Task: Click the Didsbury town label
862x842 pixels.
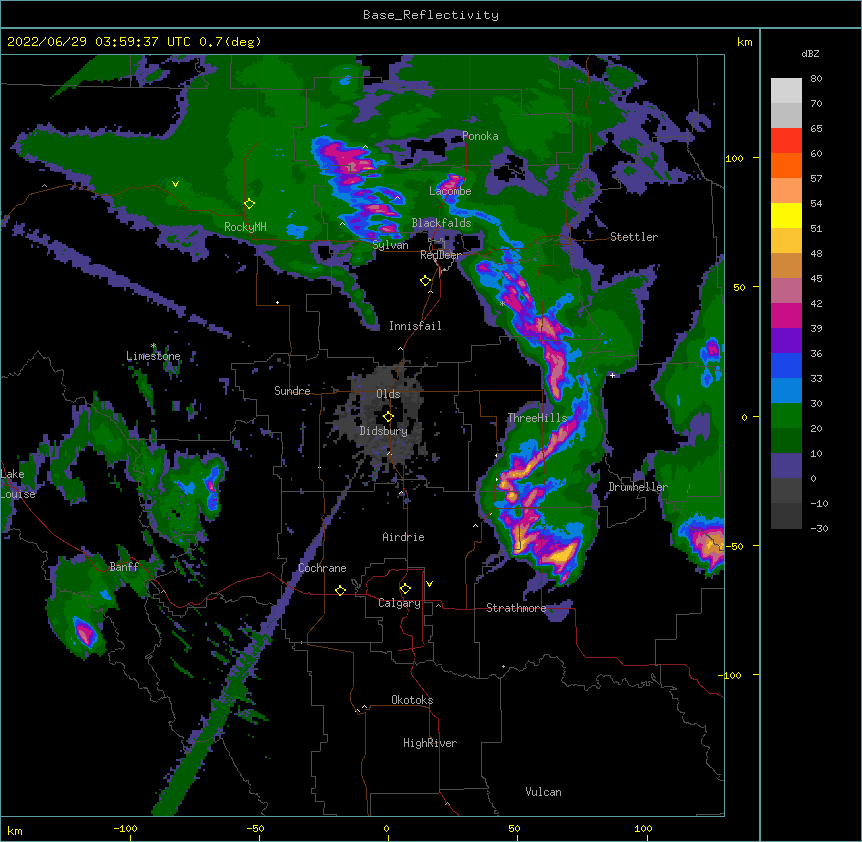Action: pos(384,431)
